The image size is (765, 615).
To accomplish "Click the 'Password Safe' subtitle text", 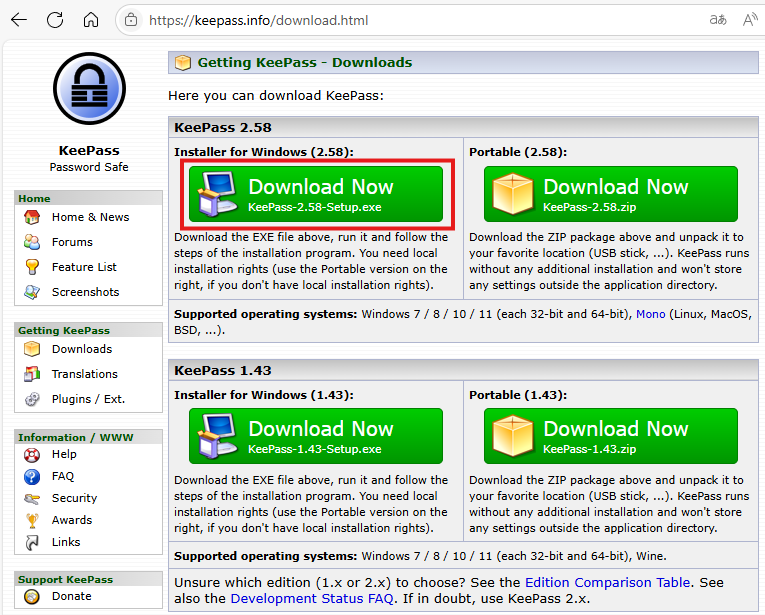I will pos(89,167).
